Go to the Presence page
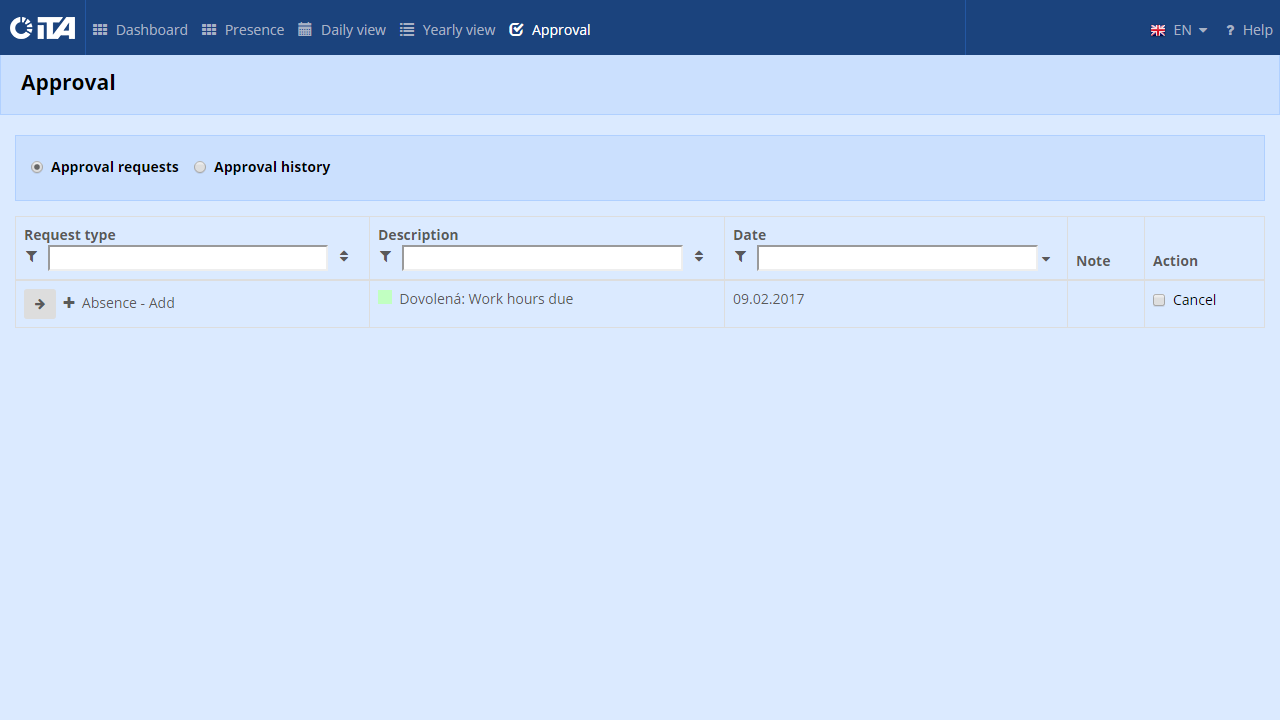This screenshot has height=720, width=1280. 243,30
